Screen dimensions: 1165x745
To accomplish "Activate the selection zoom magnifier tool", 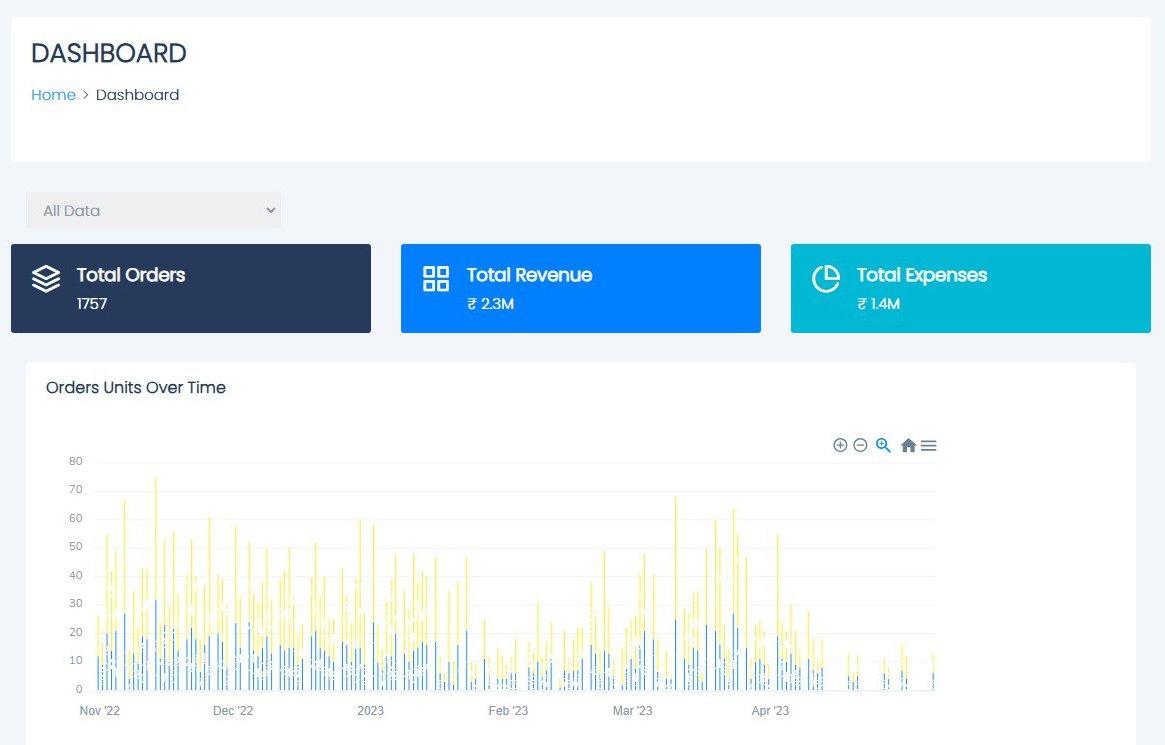I will (883, 445).
